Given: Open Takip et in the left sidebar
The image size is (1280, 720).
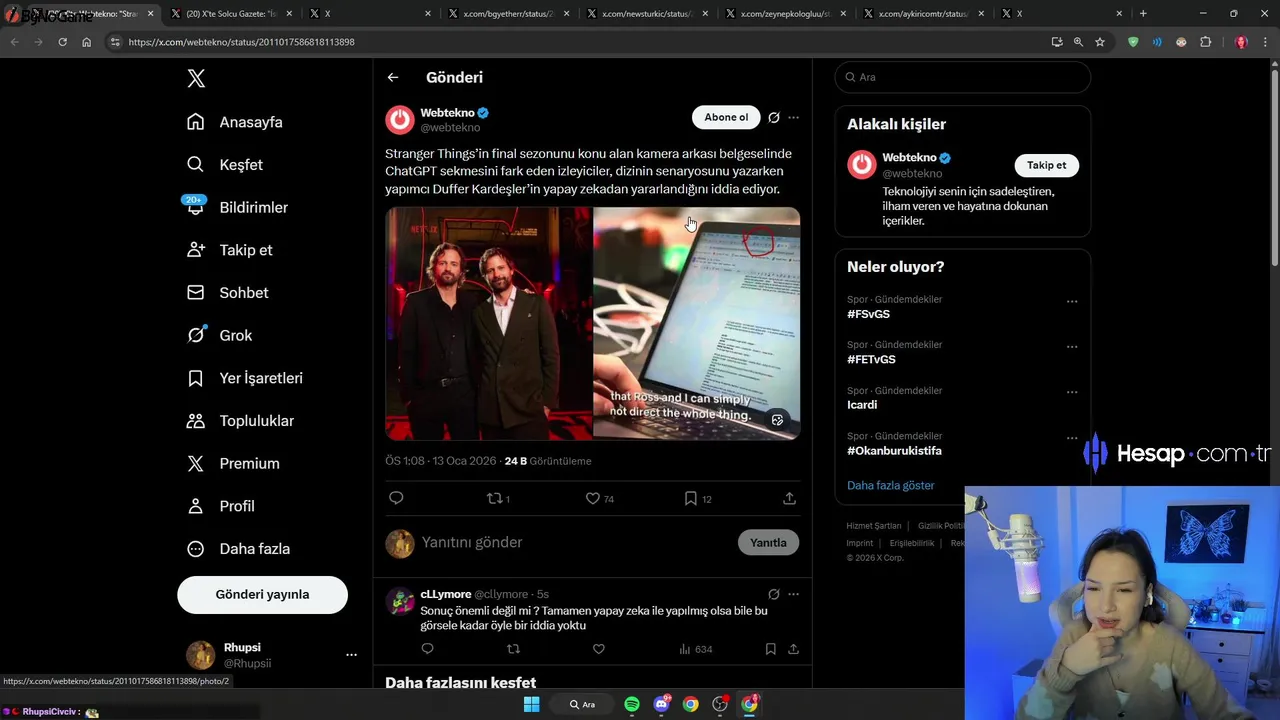Looking at the screenshot, I should 229,250.
